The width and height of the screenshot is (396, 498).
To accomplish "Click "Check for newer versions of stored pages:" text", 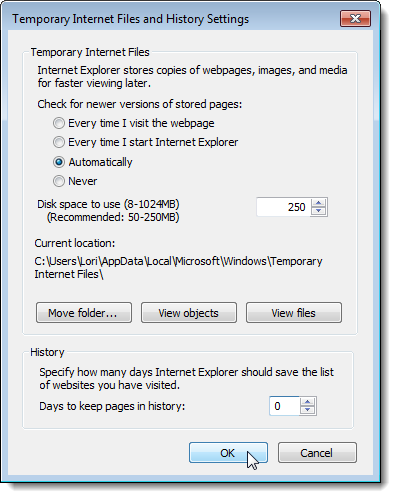I will click(140, 104).
